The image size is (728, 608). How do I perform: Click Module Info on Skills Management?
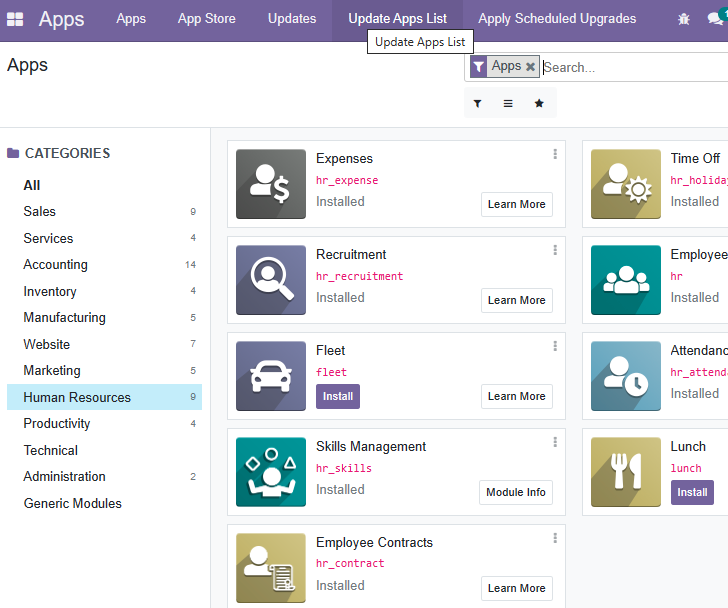tap(516, 492)
